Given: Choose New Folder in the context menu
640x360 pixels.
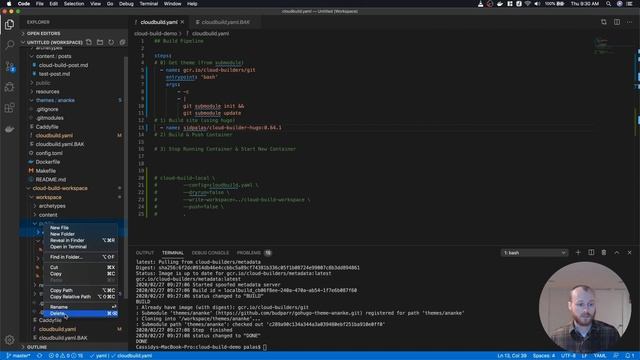Looking at the screenshot, I should 81,234.
